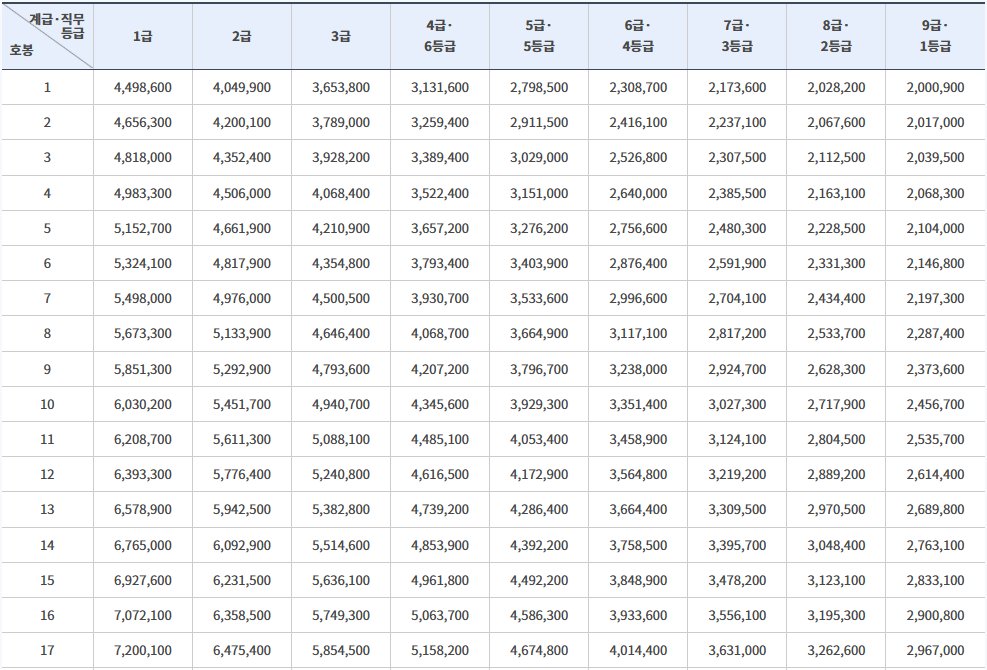987x670 pixels.
Task: Click the value 5,851,300
Action: [x=143, y=370]
